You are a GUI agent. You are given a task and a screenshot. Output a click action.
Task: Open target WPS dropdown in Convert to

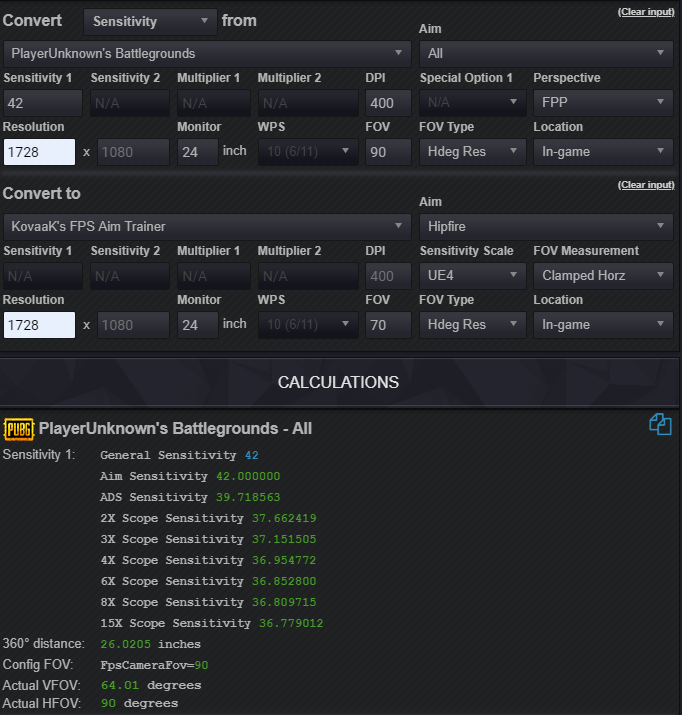click(308, 325)
